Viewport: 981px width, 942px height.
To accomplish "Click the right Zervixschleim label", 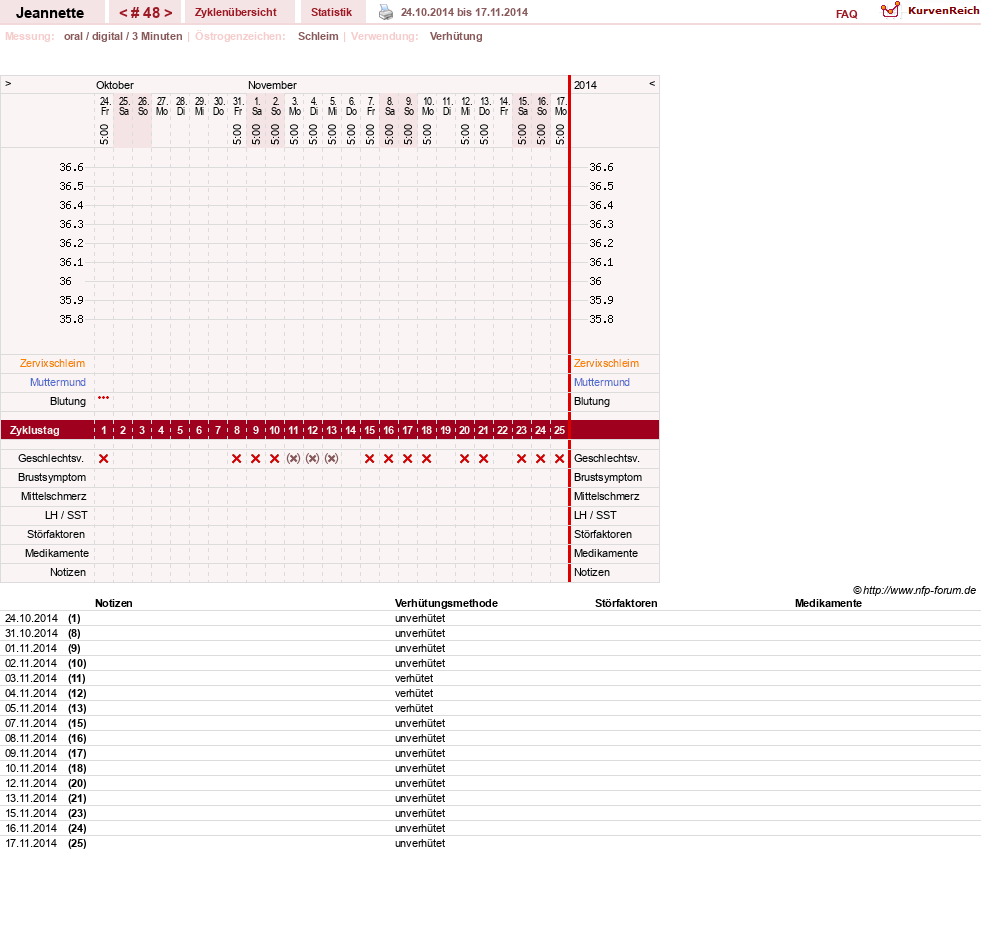I will 606,363.
